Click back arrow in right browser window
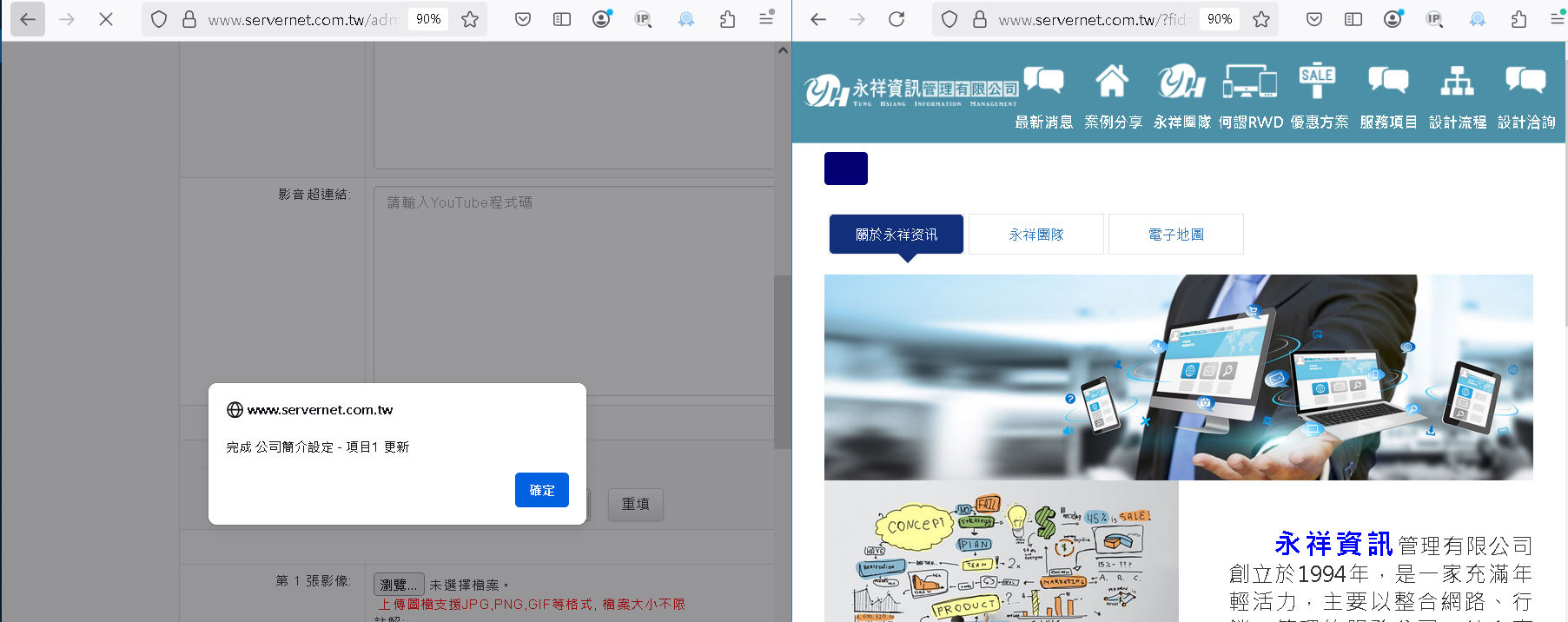 (818, 19)
